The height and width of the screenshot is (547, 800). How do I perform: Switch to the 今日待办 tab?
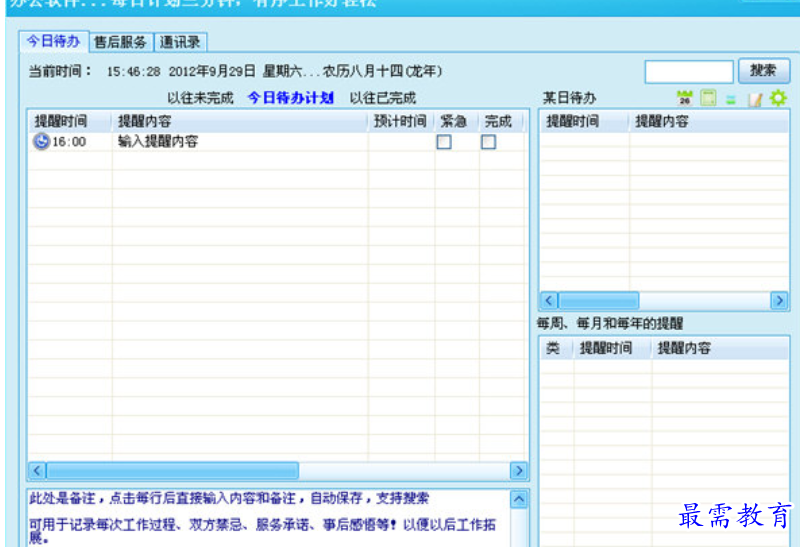pos(54,41)
